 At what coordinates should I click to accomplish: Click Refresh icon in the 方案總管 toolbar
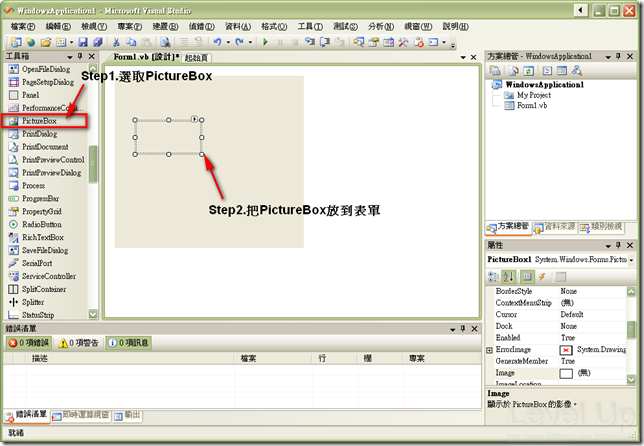(529, 71)
